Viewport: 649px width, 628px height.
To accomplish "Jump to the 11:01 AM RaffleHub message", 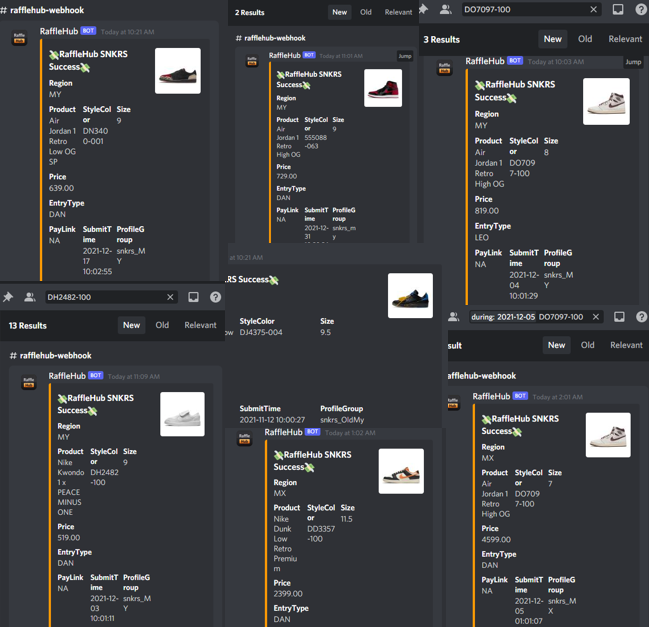I will 405,56.
